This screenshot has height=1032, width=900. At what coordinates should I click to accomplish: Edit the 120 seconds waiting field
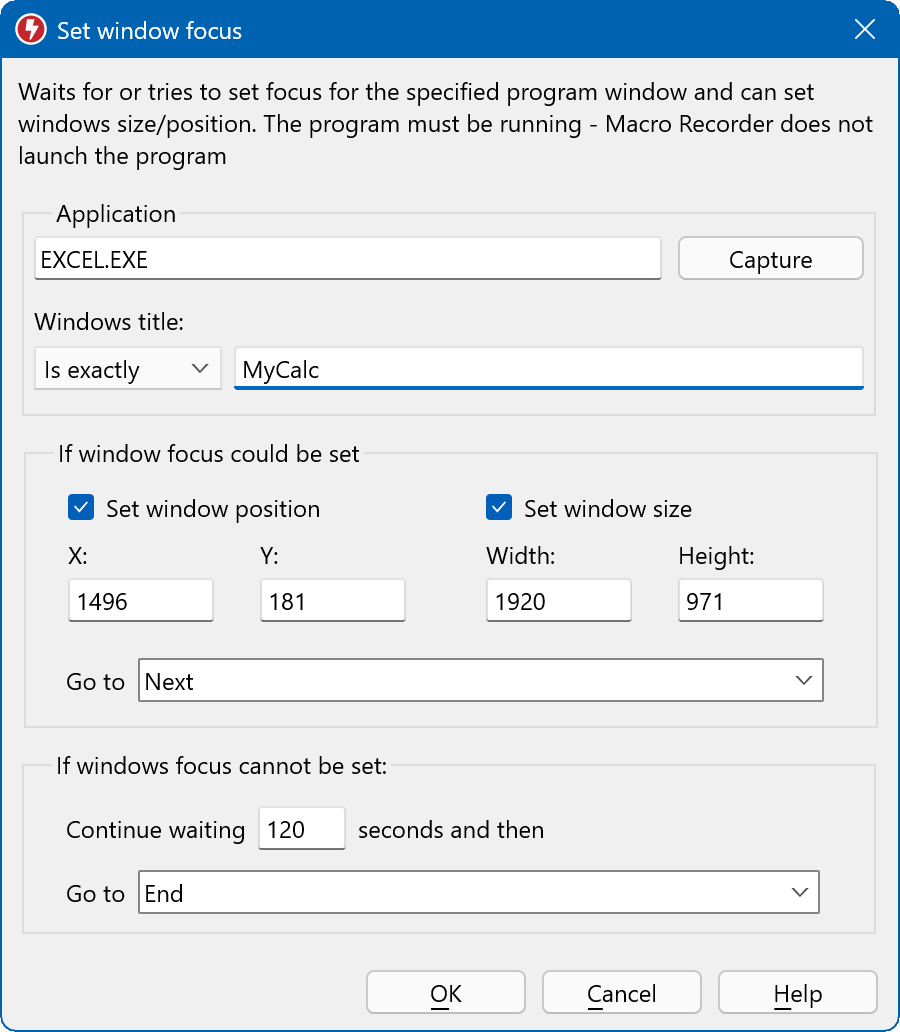(x=301, y=828)
